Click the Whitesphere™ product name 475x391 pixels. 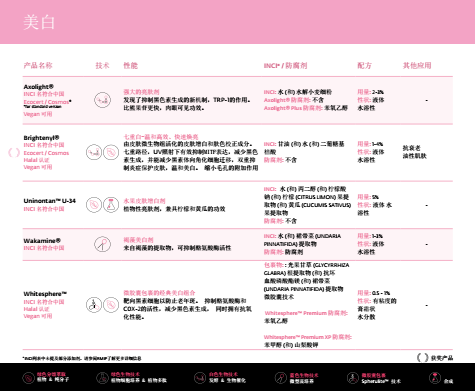click(45, 294)
